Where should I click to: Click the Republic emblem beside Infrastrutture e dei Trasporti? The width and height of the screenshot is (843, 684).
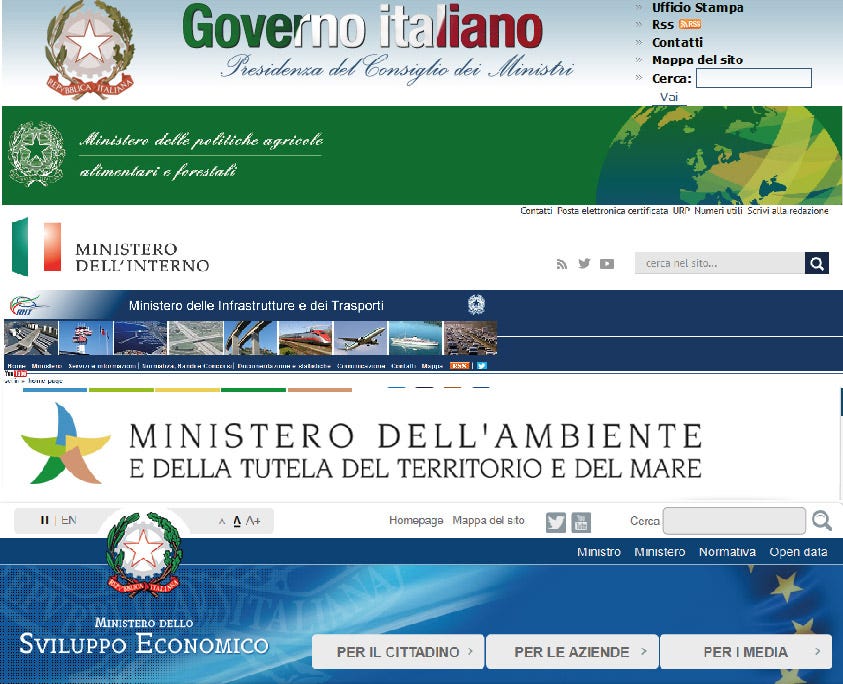(x=476, y=305)
